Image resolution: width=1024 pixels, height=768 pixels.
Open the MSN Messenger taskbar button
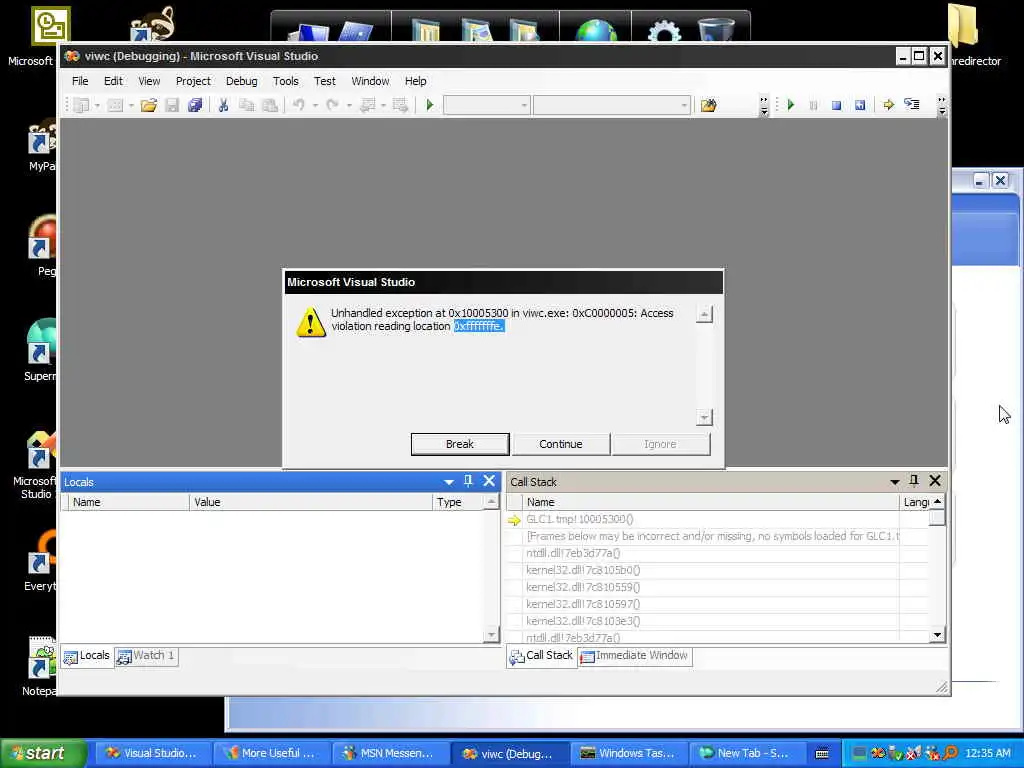click(392, 754)
